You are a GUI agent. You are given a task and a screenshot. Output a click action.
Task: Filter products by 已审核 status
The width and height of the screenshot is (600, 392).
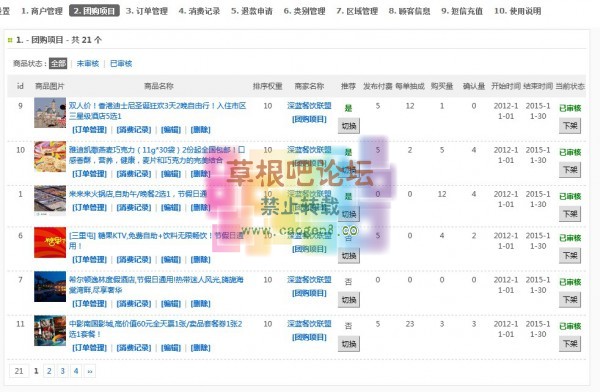point(121,63)
